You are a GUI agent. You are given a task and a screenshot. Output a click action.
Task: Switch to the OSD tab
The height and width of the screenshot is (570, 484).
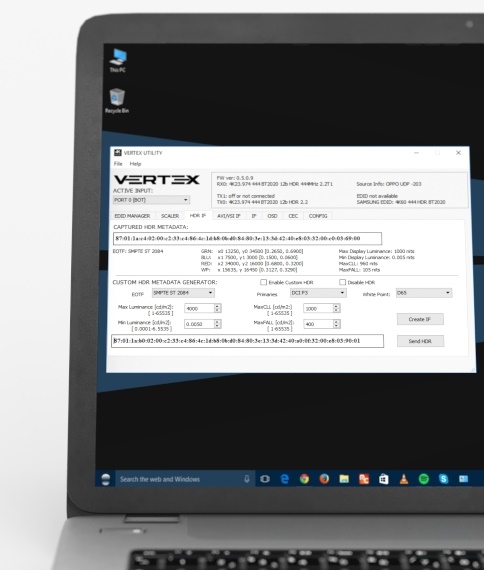point(272,216)
